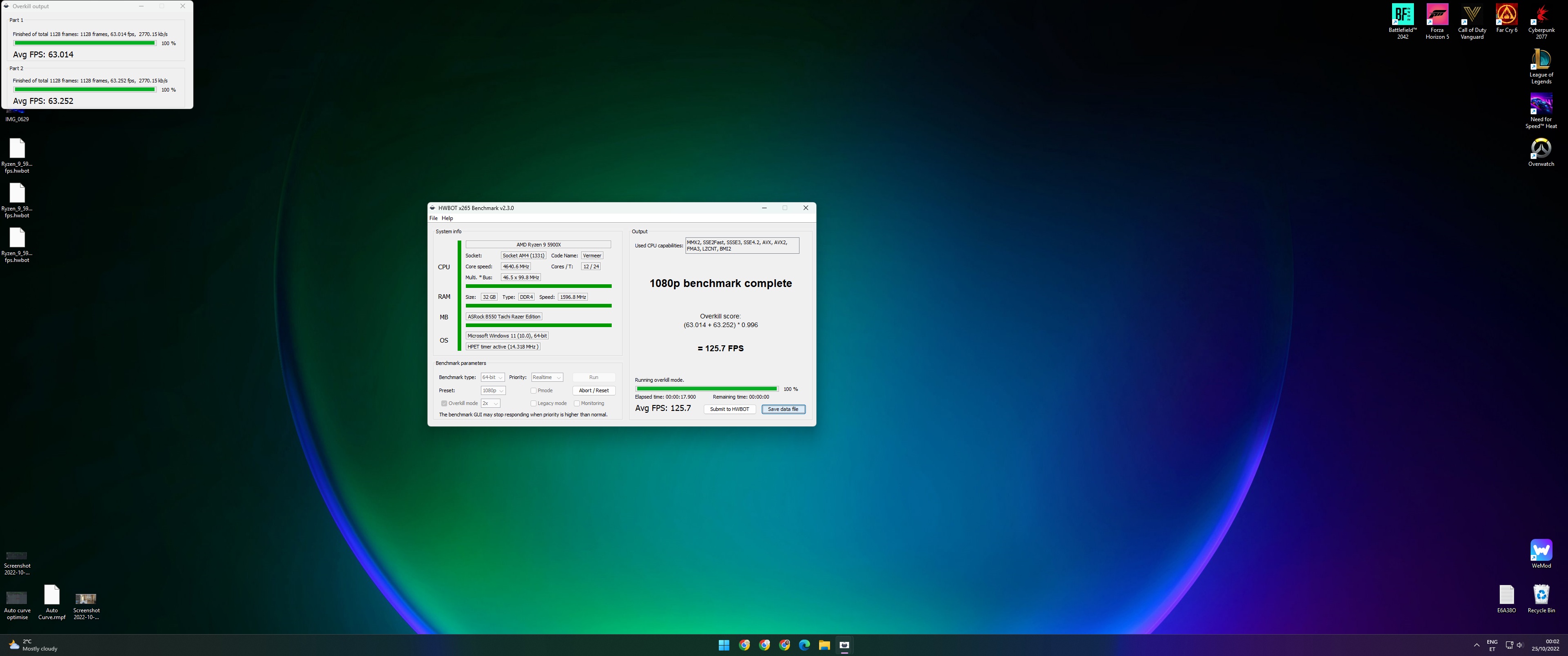Click Submit to HWBOT button
This screenshot has width=1568, height=656.
pos(729,409)
